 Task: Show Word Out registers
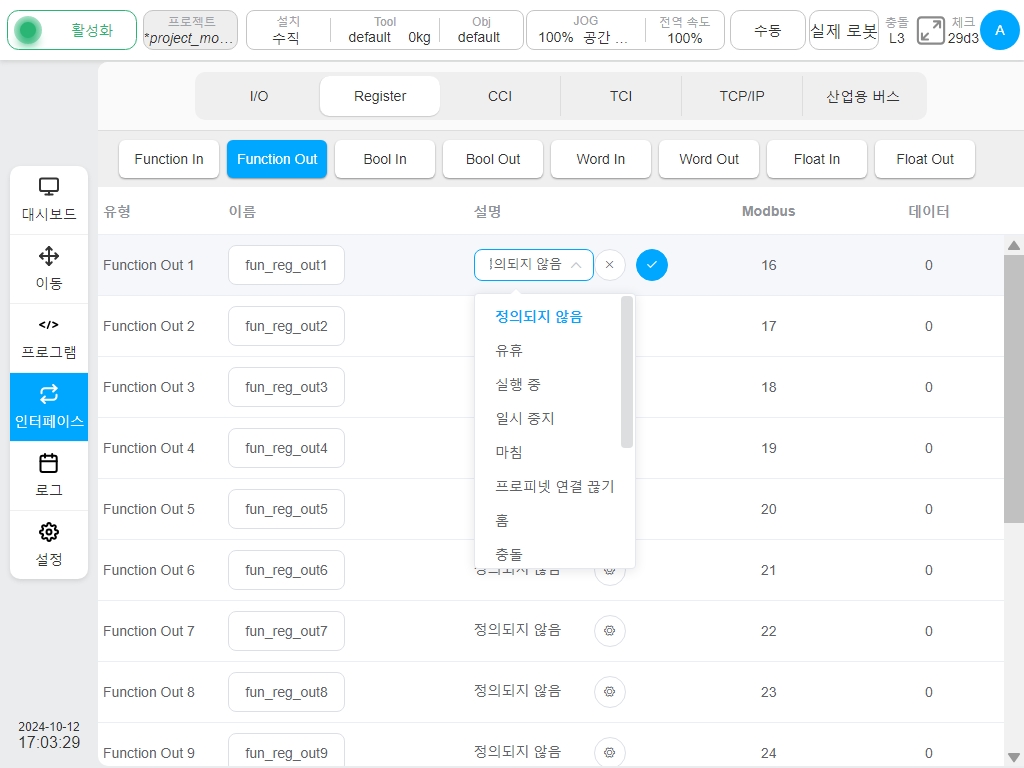pyautogui.click(x=709, y=159)
